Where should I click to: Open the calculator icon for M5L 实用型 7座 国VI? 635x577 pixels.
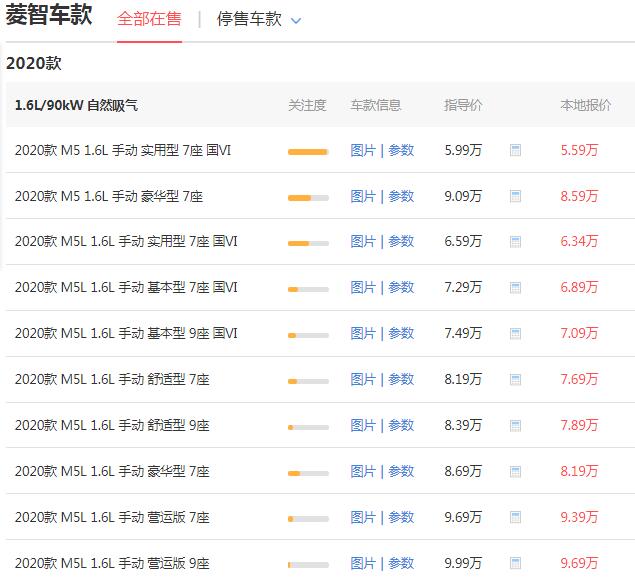[x=515, y=242]
